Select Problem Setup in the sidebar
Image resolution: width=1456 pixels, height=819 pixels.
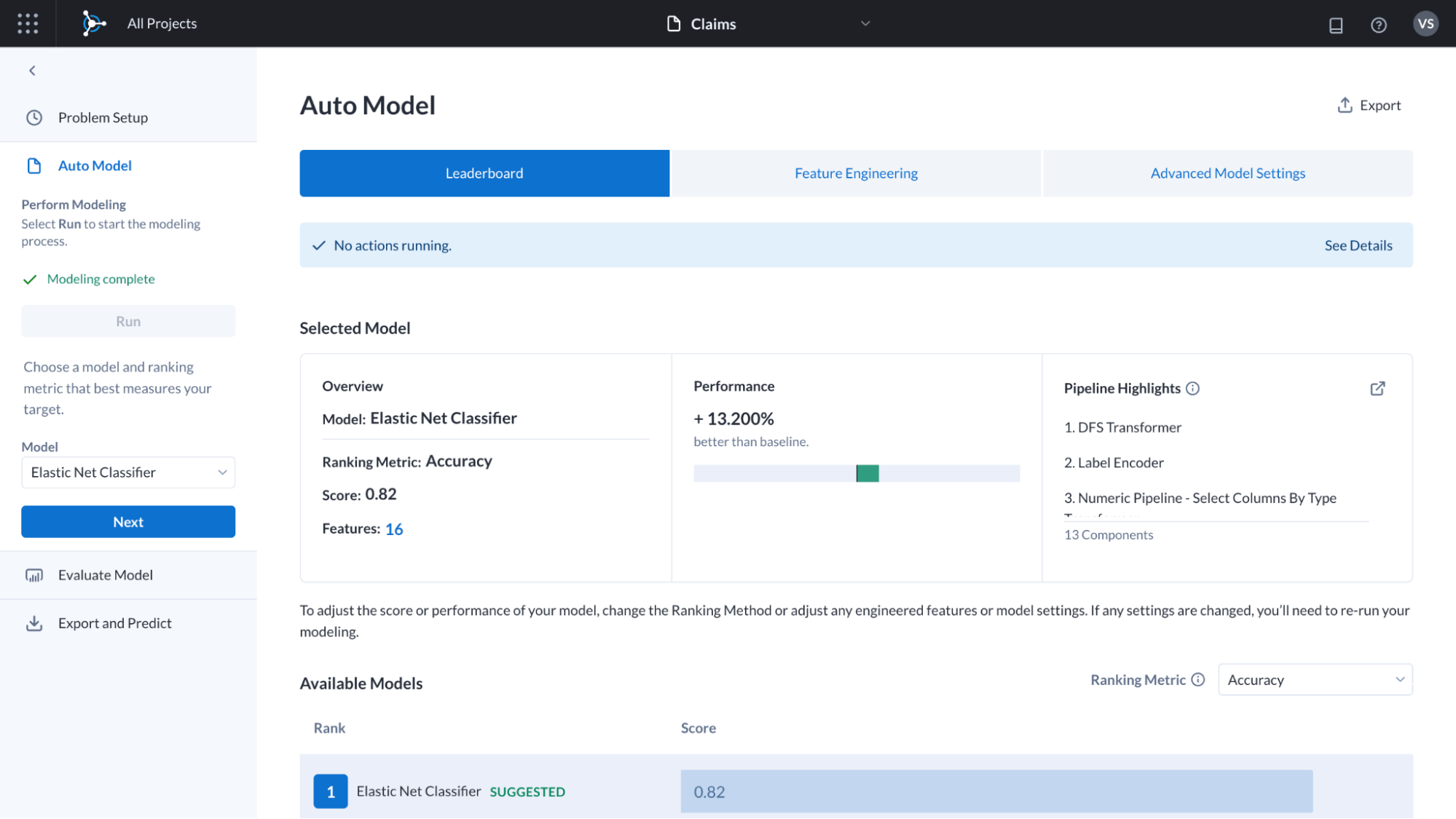point(103,117)
